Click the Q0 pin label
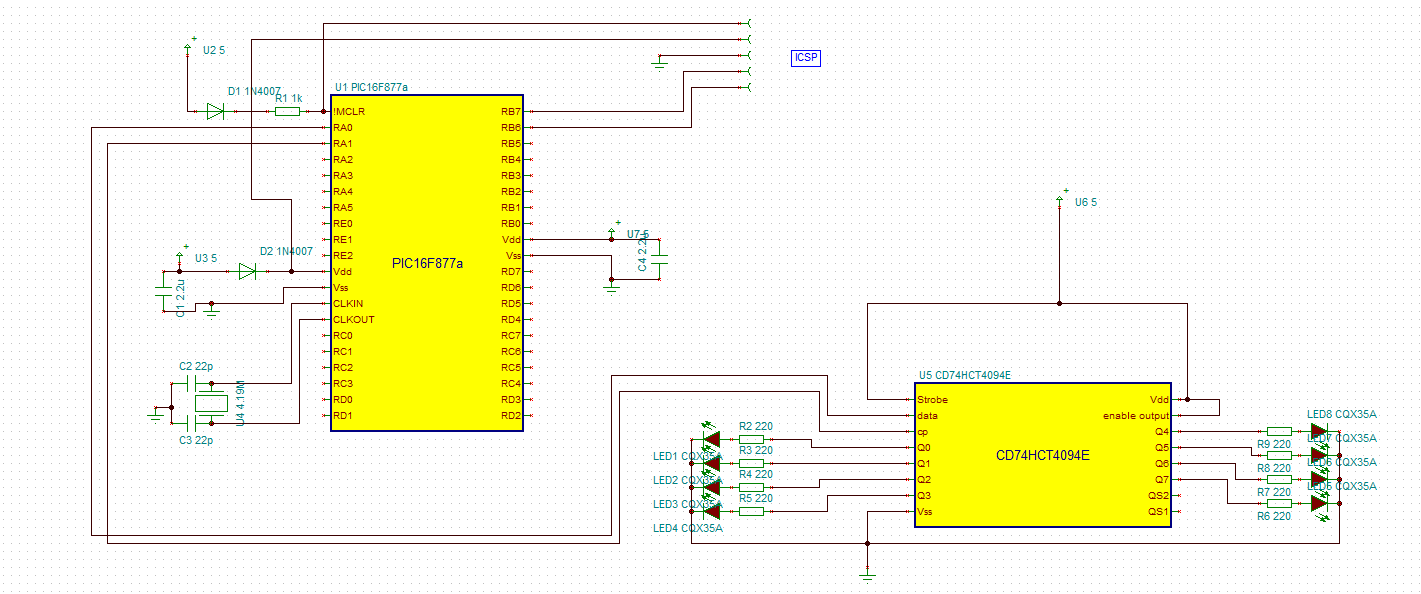Image resolution: width=1421 pixels, height=594 pixels. point(924,448)
